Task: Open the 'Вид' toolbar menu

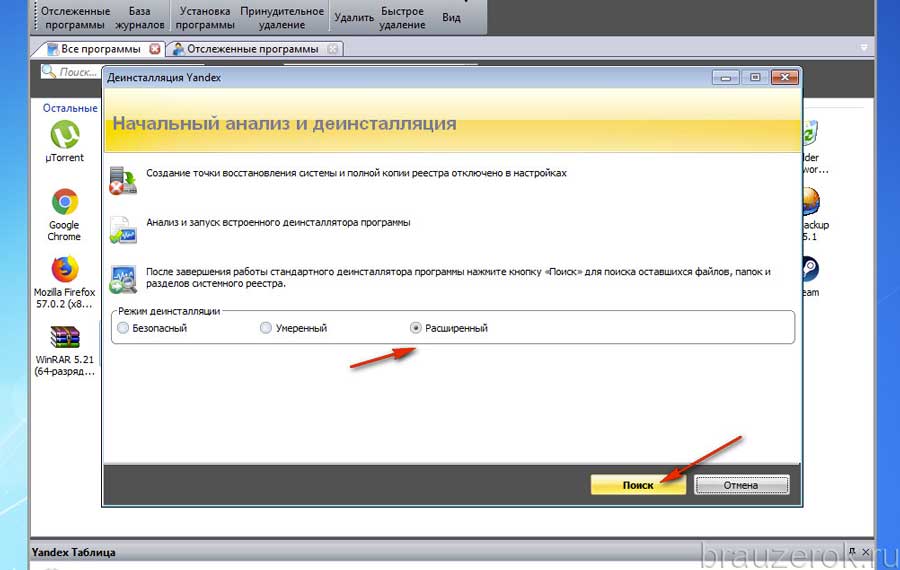Action: [x=451, y=18]
